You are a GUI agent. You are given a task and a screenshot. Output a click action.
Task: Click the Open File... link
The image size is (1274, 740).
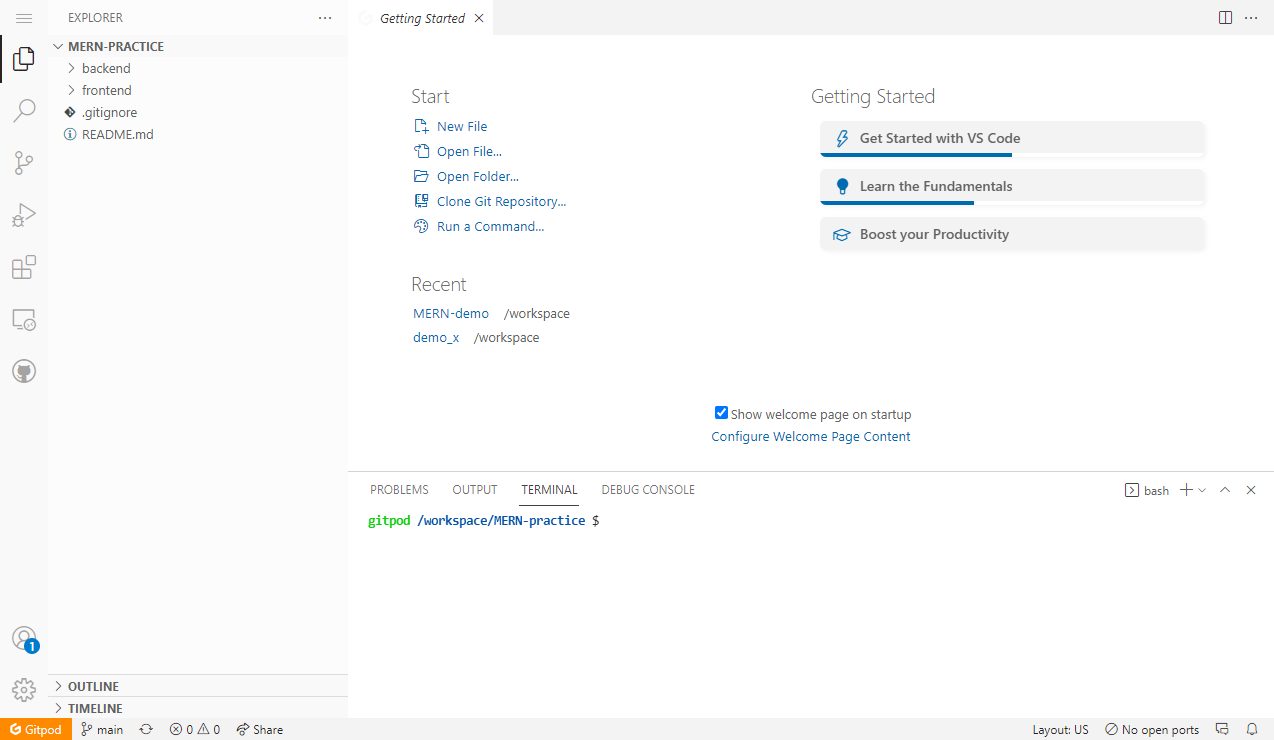457,151
